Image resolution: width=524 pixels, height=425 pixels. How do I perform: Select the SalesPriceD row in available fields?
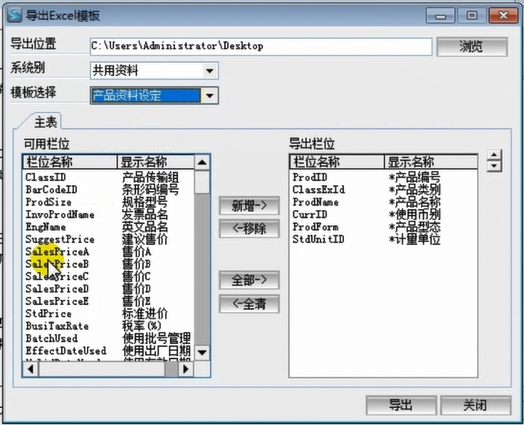[x=109, y=289]
